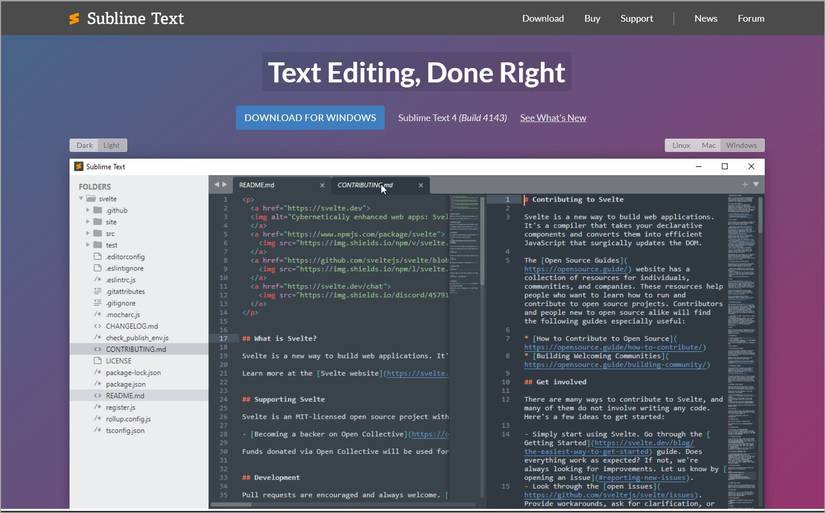Viewport: 825px width, 513px height.
Task: Open the tab list dropdown arrow
Action: tap(756, 185)
